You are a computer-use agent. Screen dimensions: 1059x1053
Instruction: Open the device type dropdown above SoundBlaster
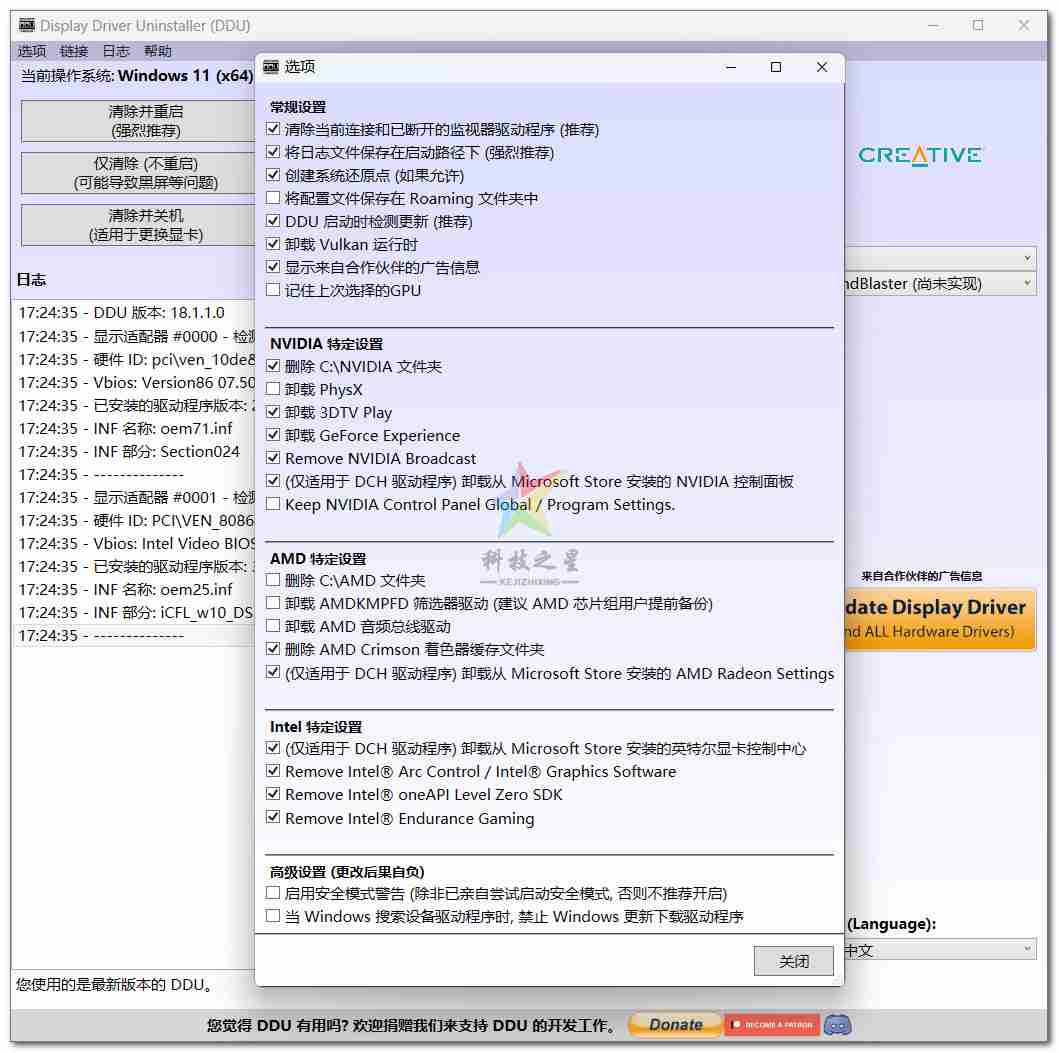pos(940,259)
